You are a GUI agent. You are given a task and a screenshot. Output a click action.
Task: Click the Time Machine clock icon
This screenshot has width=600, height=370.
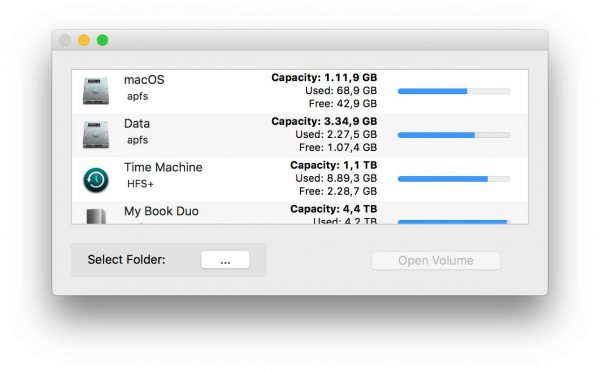click(x=96, y=180)
